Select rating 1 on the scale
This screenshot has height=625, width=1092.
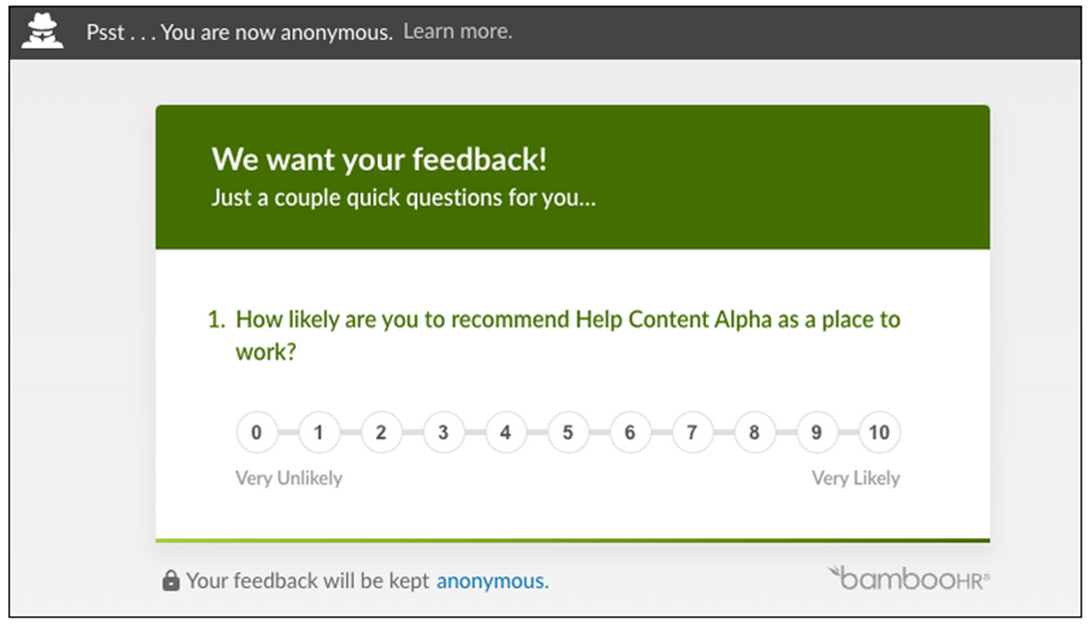[x=319, y=433]
